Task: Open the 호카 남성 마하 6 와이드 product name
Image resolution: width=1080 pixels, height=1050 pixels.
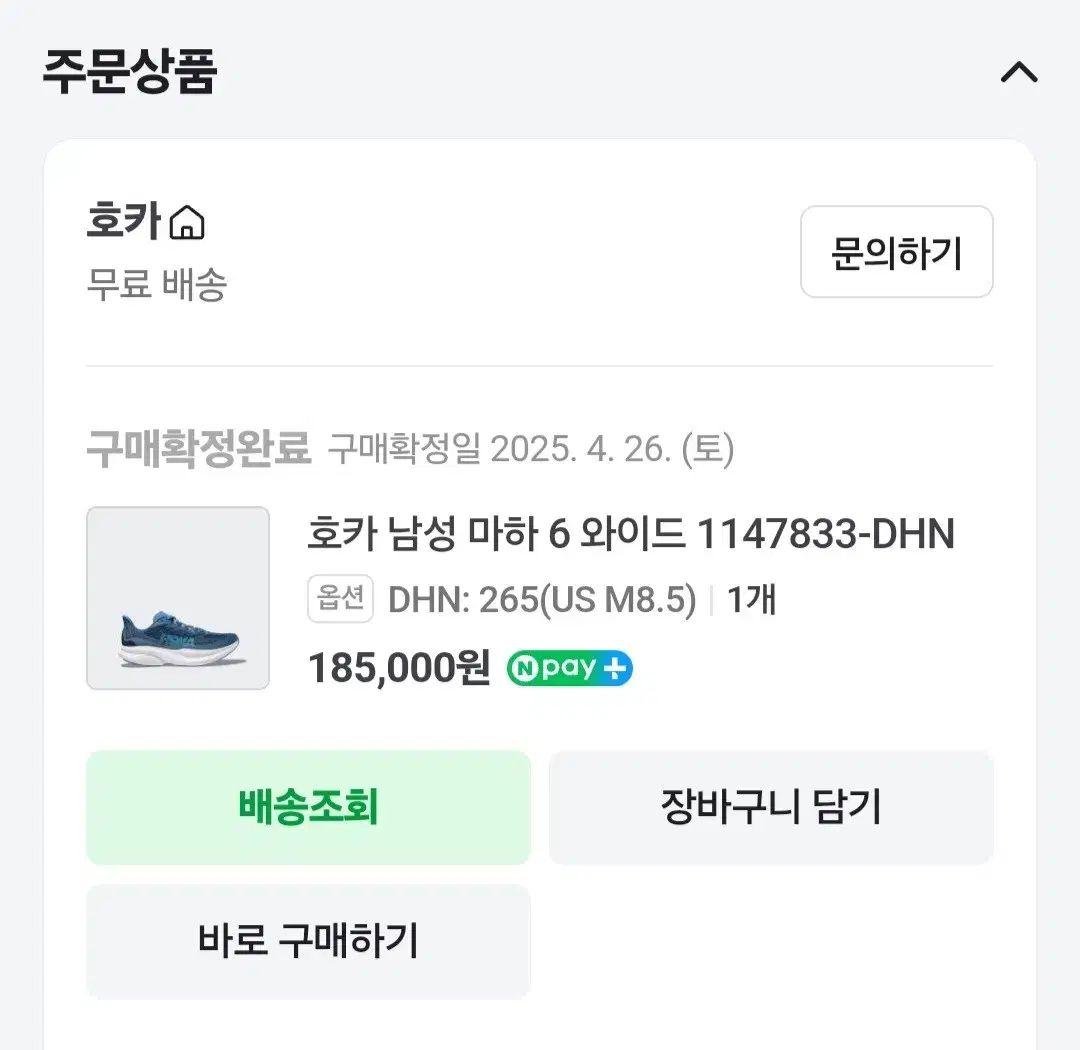Action: [x=496, y=535]
